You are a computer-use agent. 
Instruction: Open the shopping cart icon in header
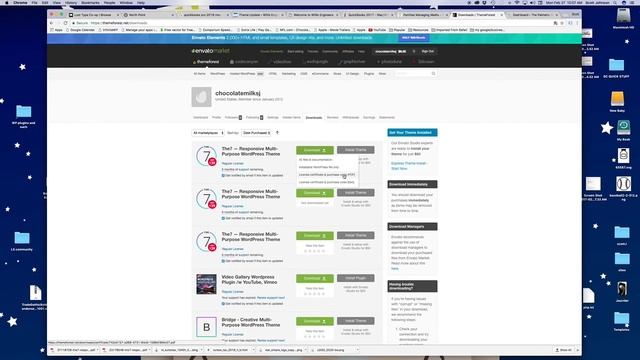413,51
